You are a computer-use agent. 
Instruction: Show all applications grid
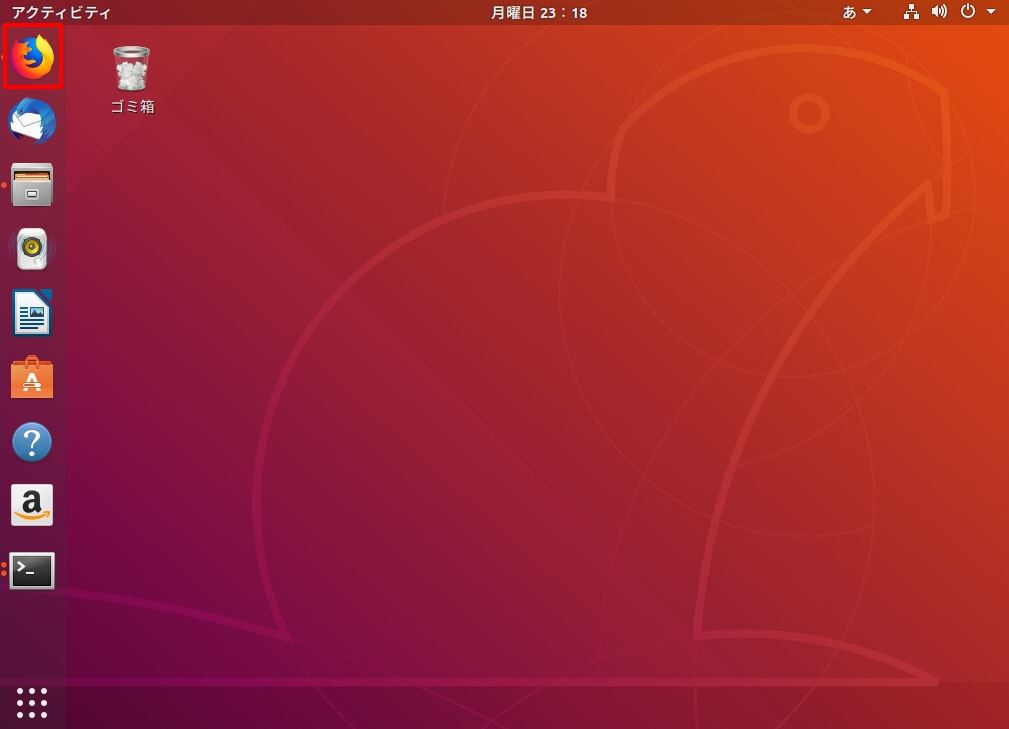click(x=32, y=703)
